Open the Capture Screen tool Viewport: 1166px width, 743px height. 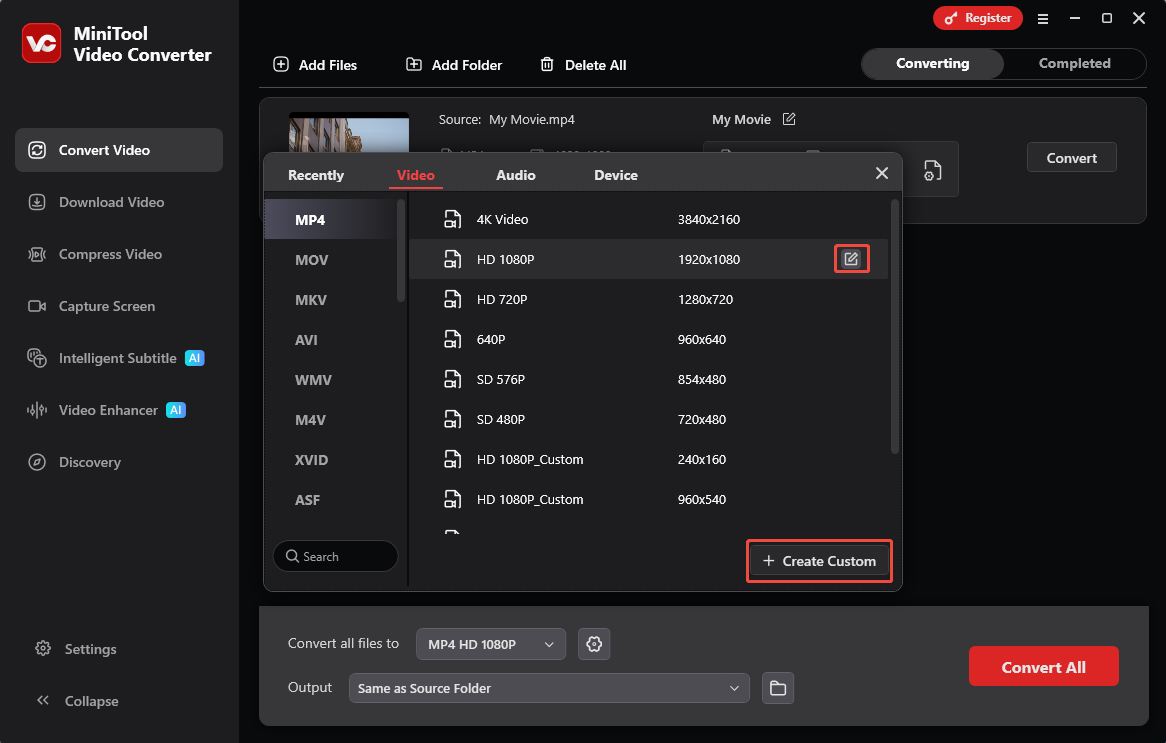pyautogui.click(x=91, y=306)
